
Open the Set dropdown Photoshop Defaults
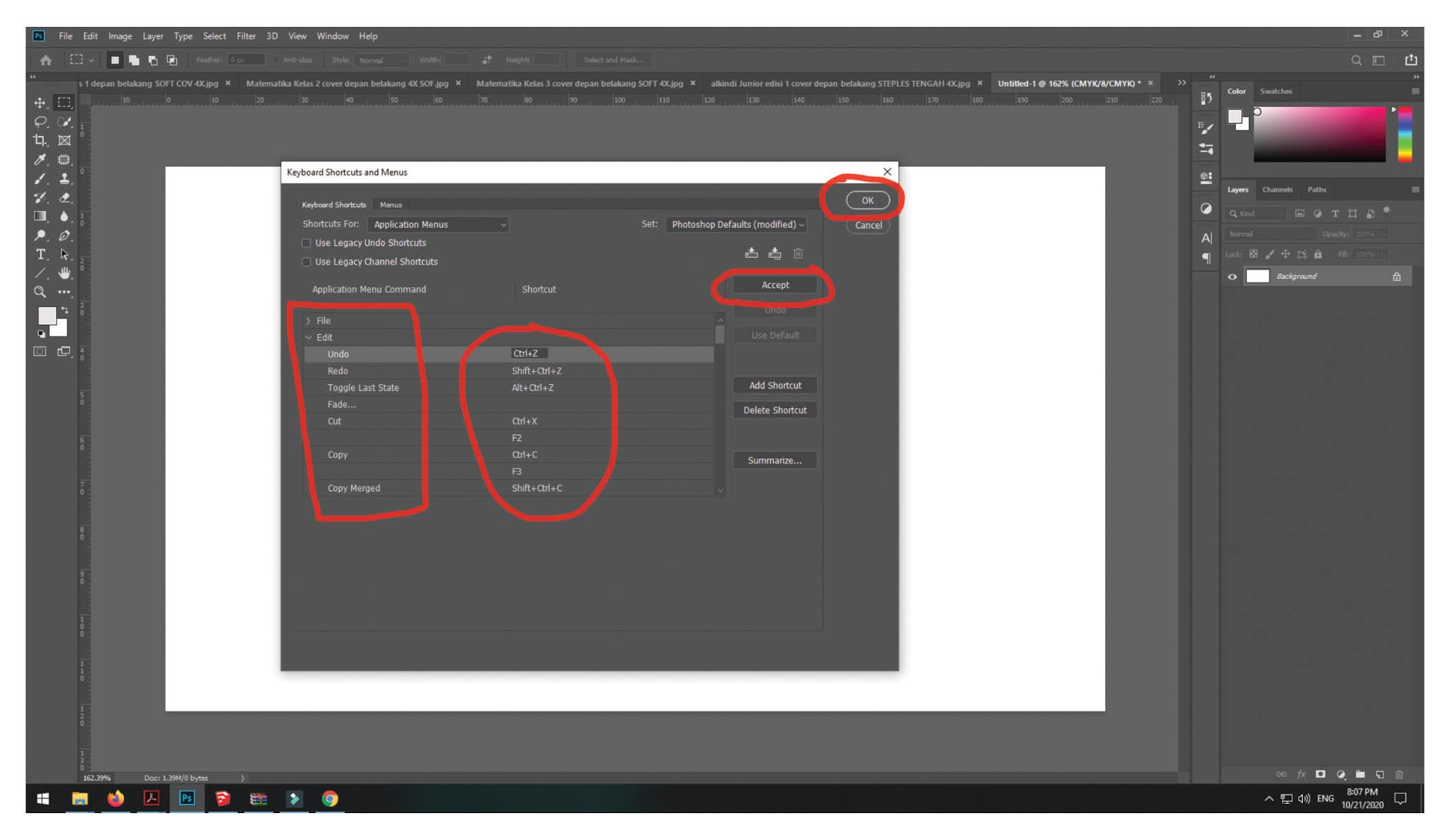pyautogui.click(x=736, y=224)
